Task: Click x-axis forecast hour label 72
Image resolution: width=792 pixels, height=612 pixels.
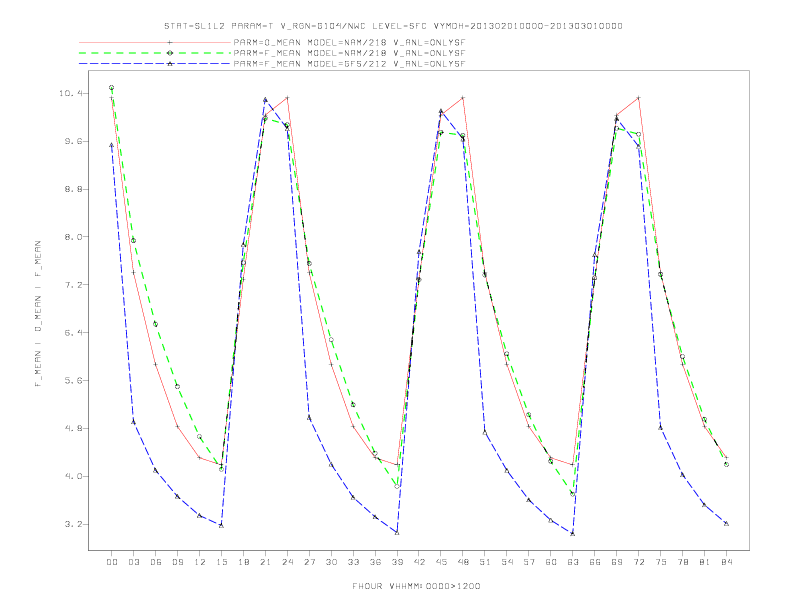Action: (x=638, y=562)
